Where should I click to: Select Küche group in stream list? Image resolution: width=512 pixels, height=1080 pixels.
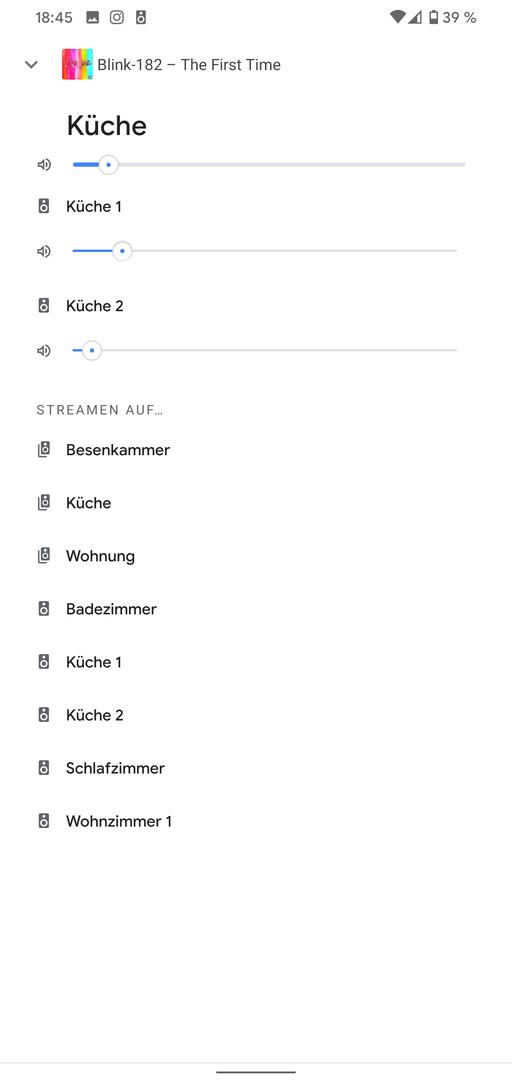256,503
